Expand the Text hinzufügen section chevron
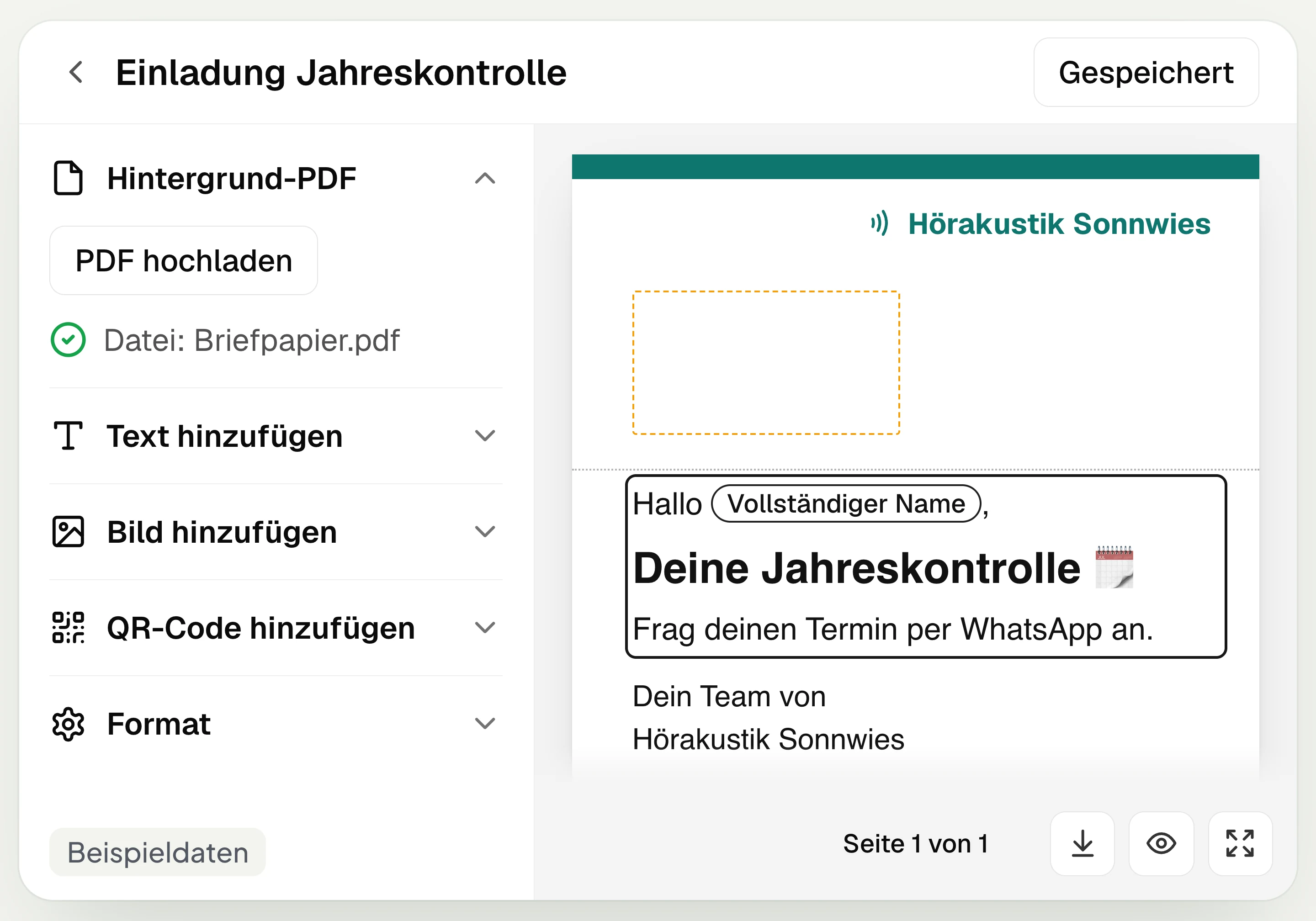The image size is (1316, 921). [x=485, y=435]
